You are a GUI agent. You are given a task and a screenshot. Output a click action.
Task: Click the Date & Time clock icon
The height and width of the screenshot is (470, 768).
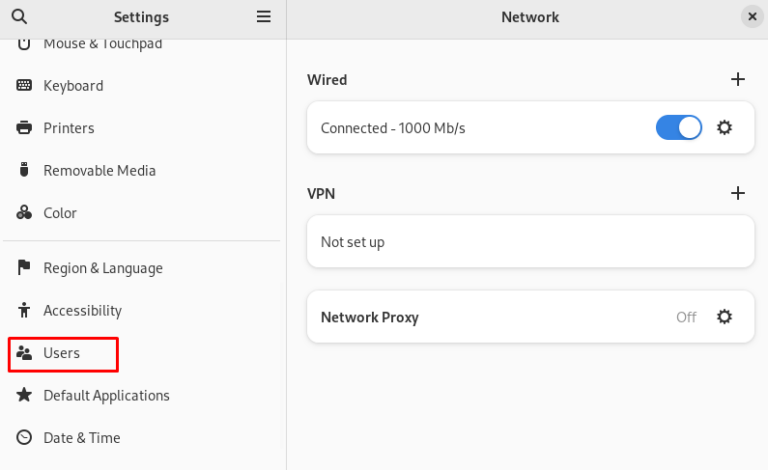[x=25, y=437]
